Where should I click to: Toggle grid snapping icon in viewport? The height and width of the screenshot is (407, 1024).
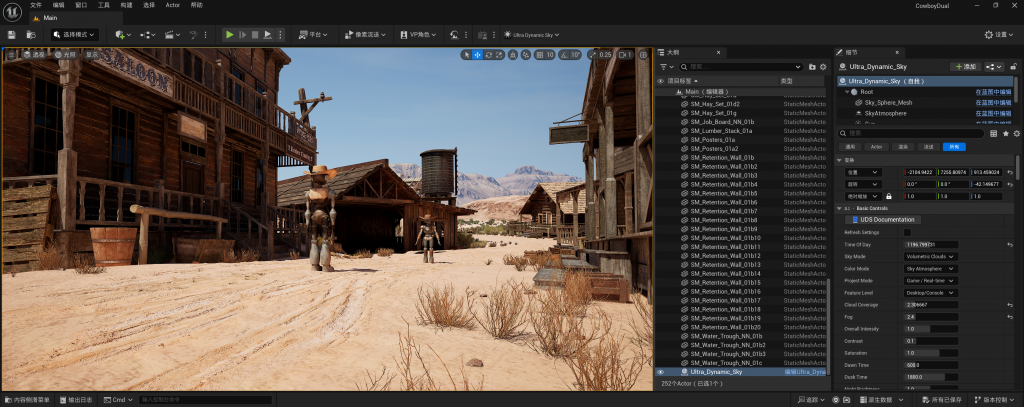[538, 54]
